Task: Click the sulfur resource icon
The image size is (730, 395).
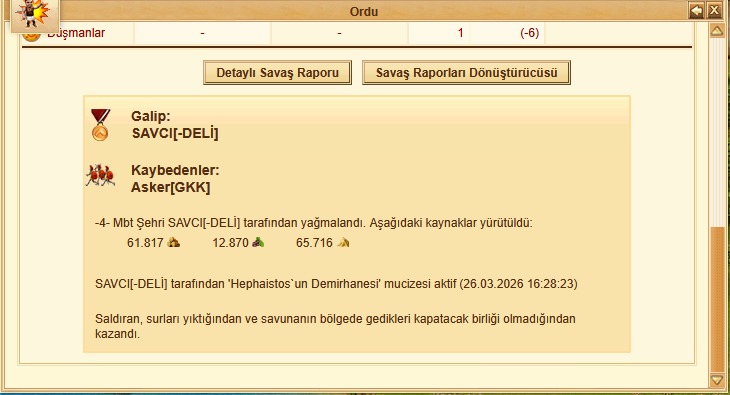Action: click(x=343, y=242)
